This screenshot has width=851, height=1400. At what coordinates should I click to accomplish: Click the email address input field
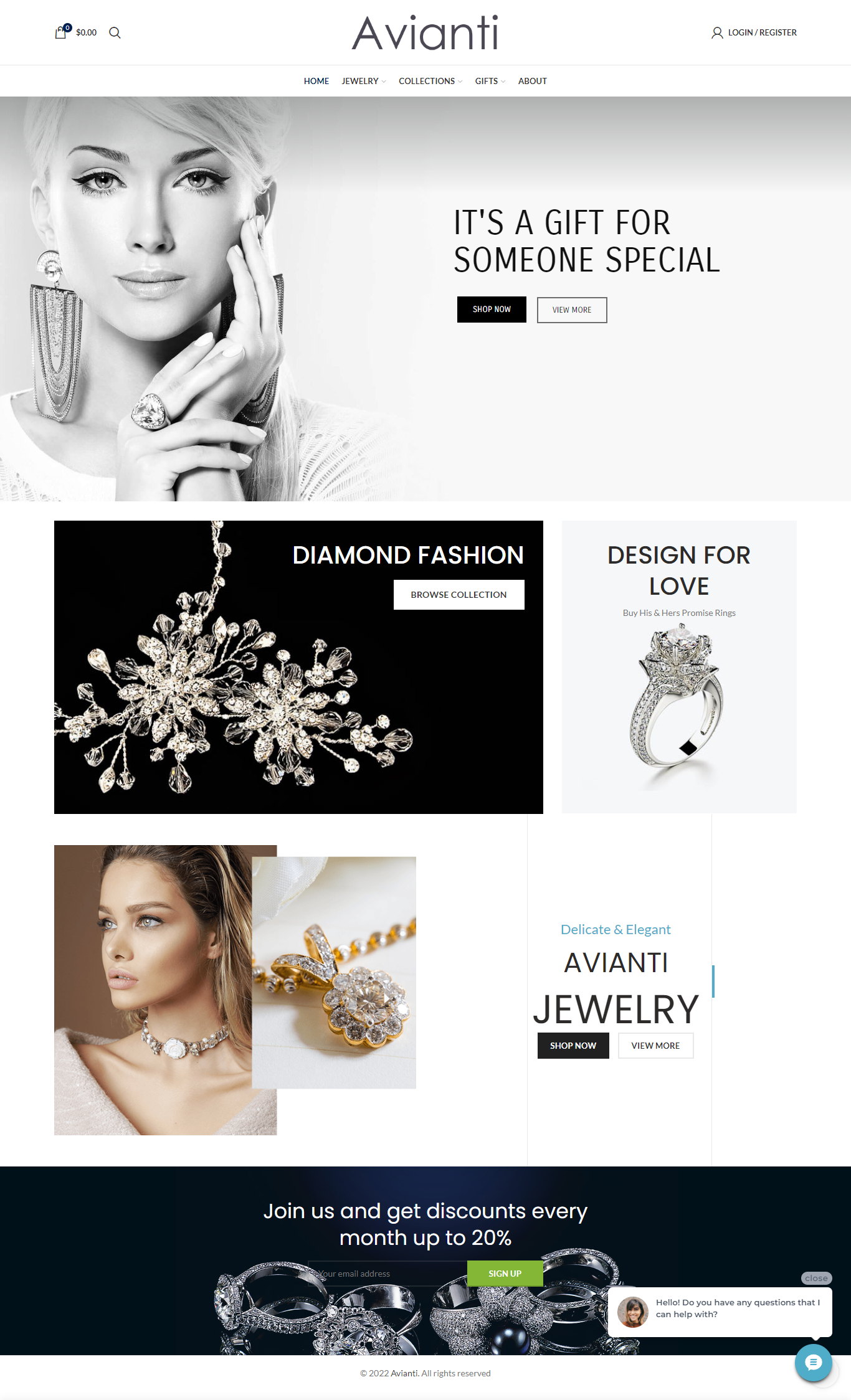point(387,1274)
